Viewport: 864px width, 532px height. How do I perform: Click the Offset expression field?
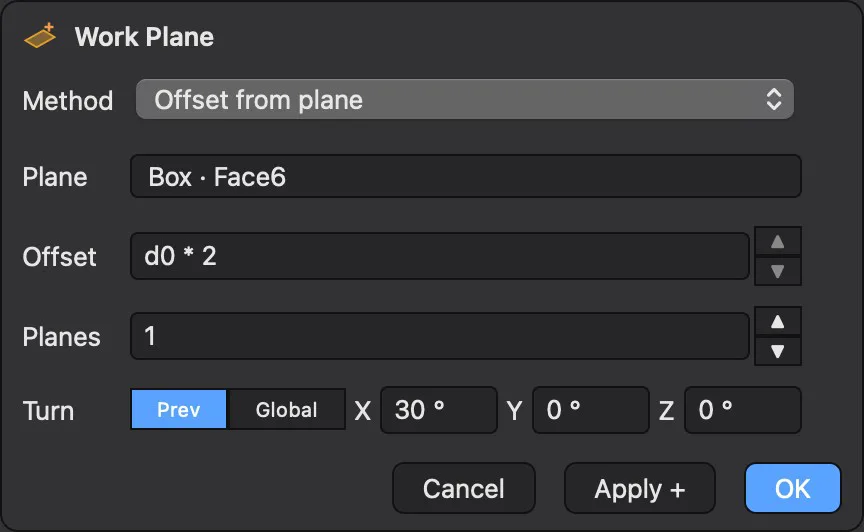pos(440,256)
